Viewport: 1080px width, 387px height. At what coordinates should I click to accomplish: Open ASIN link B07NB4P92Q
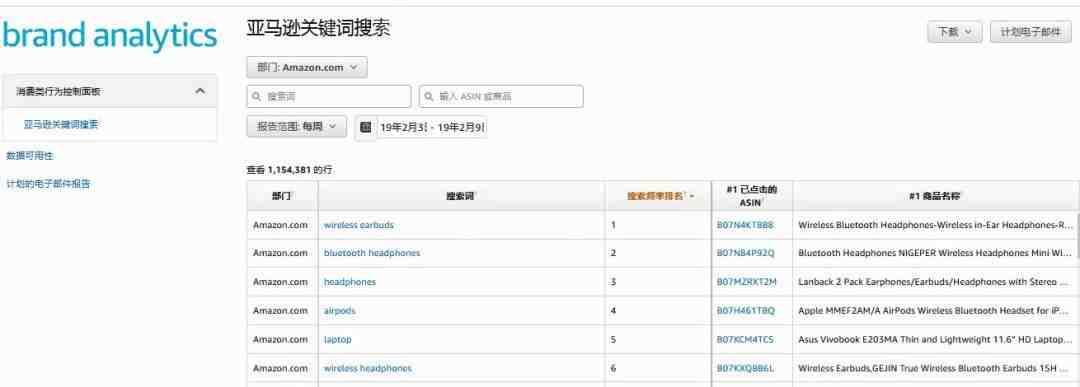(x=746, y=253)
